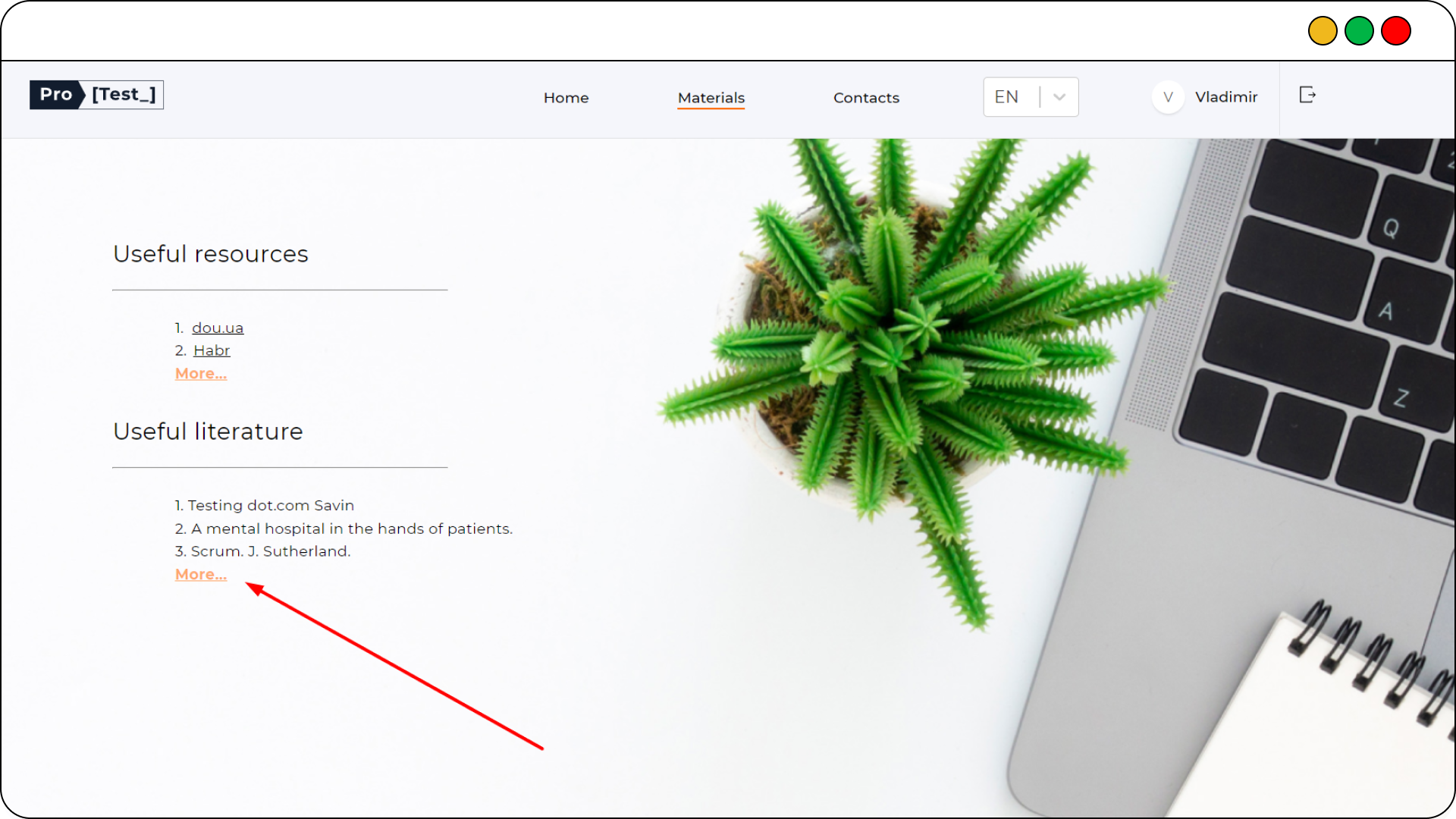Go to the Contacts page

(866, 98)
